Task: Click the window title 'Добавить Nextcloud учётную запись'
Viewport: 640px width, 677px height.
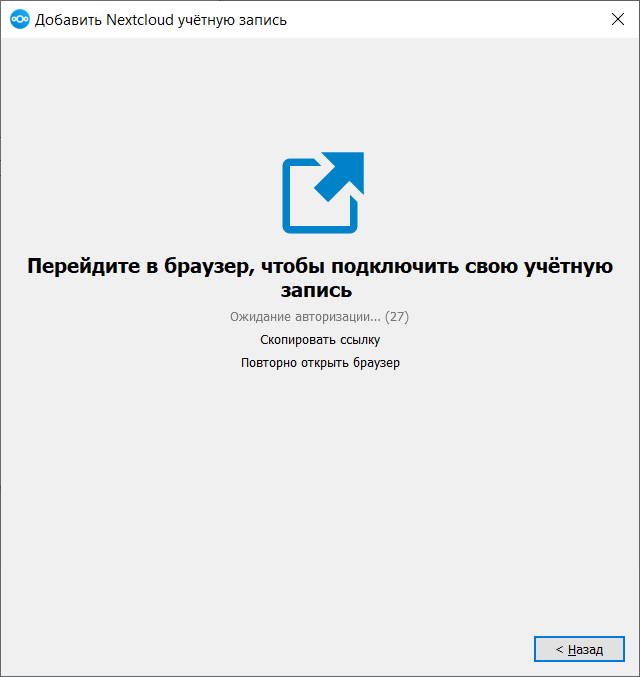Action: [x=161, y=20]
